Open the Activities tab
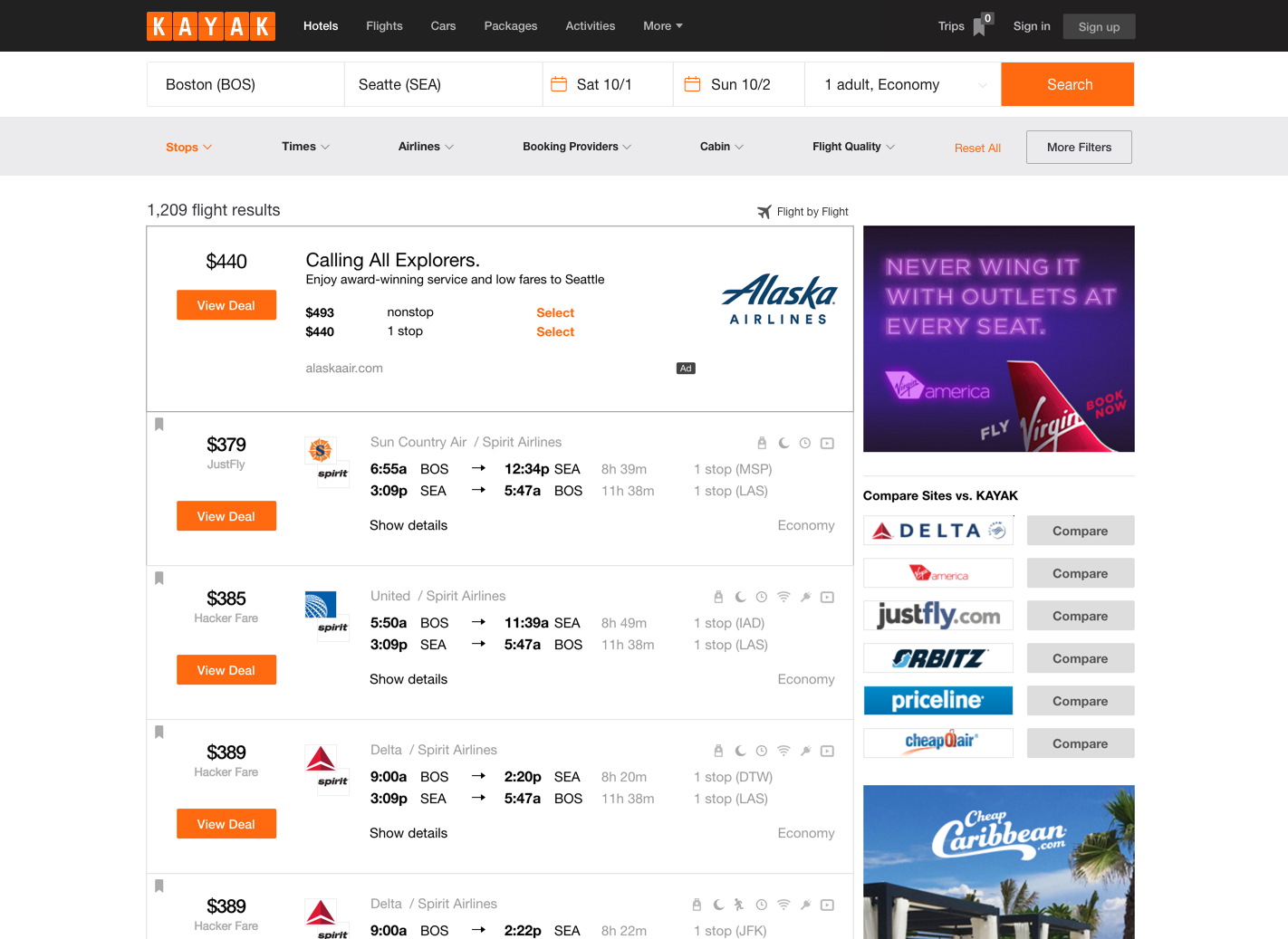The height and width of the screenshot is (939, 1288). point(591,26)
